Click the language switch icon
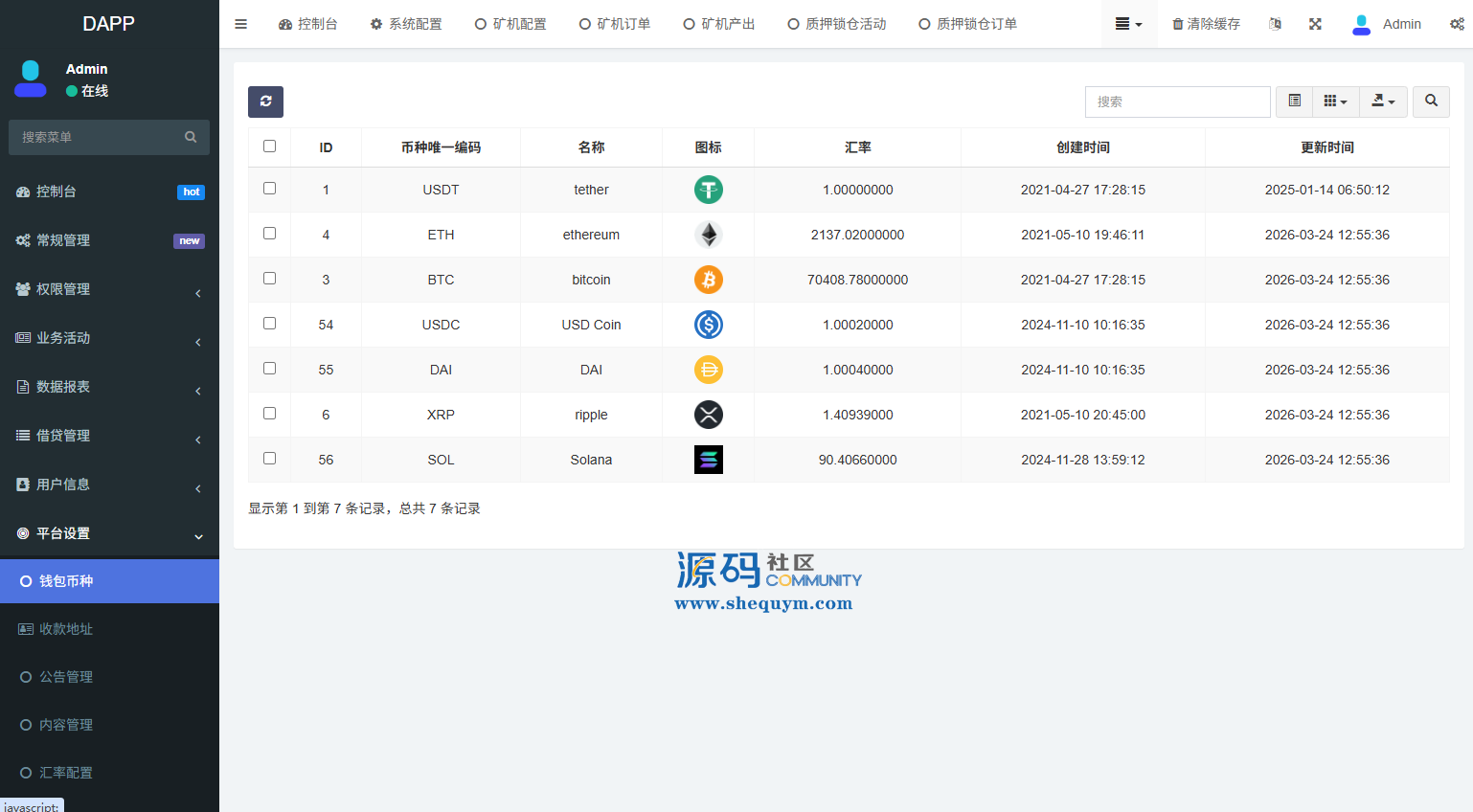The height and width of the screenshot is (812, 1473). pyautogui.click(x=1275, y=24)
